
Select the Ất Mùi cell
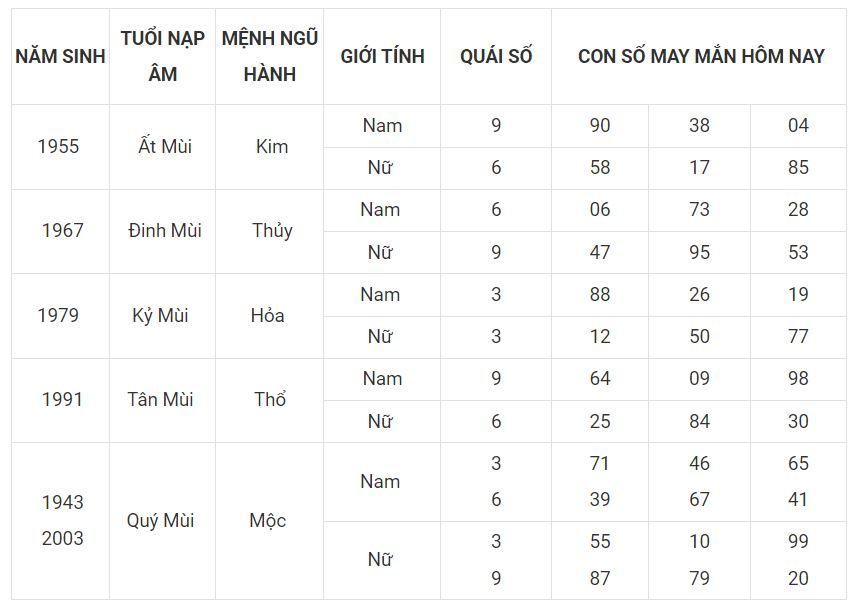162,147
